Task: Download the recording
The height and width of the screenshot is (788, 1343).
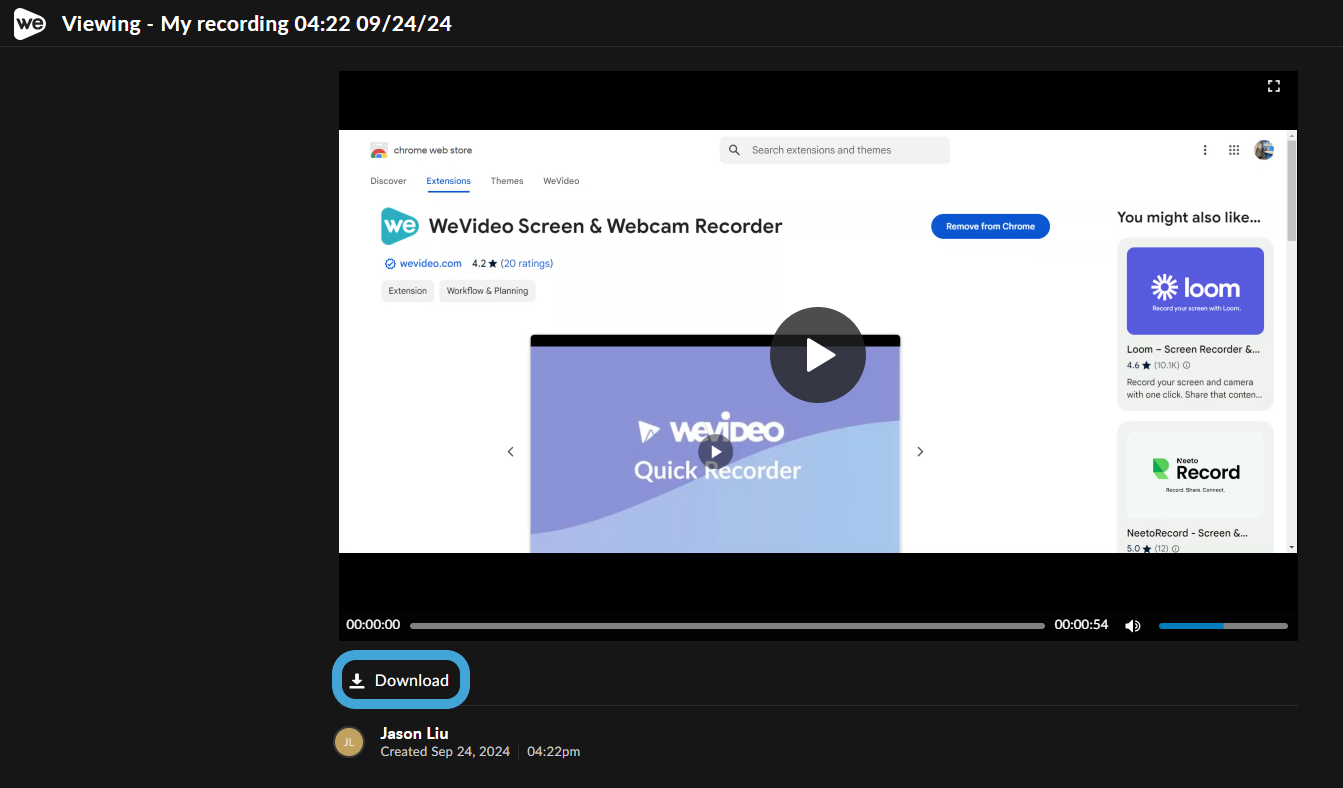Action: [401, 680]
